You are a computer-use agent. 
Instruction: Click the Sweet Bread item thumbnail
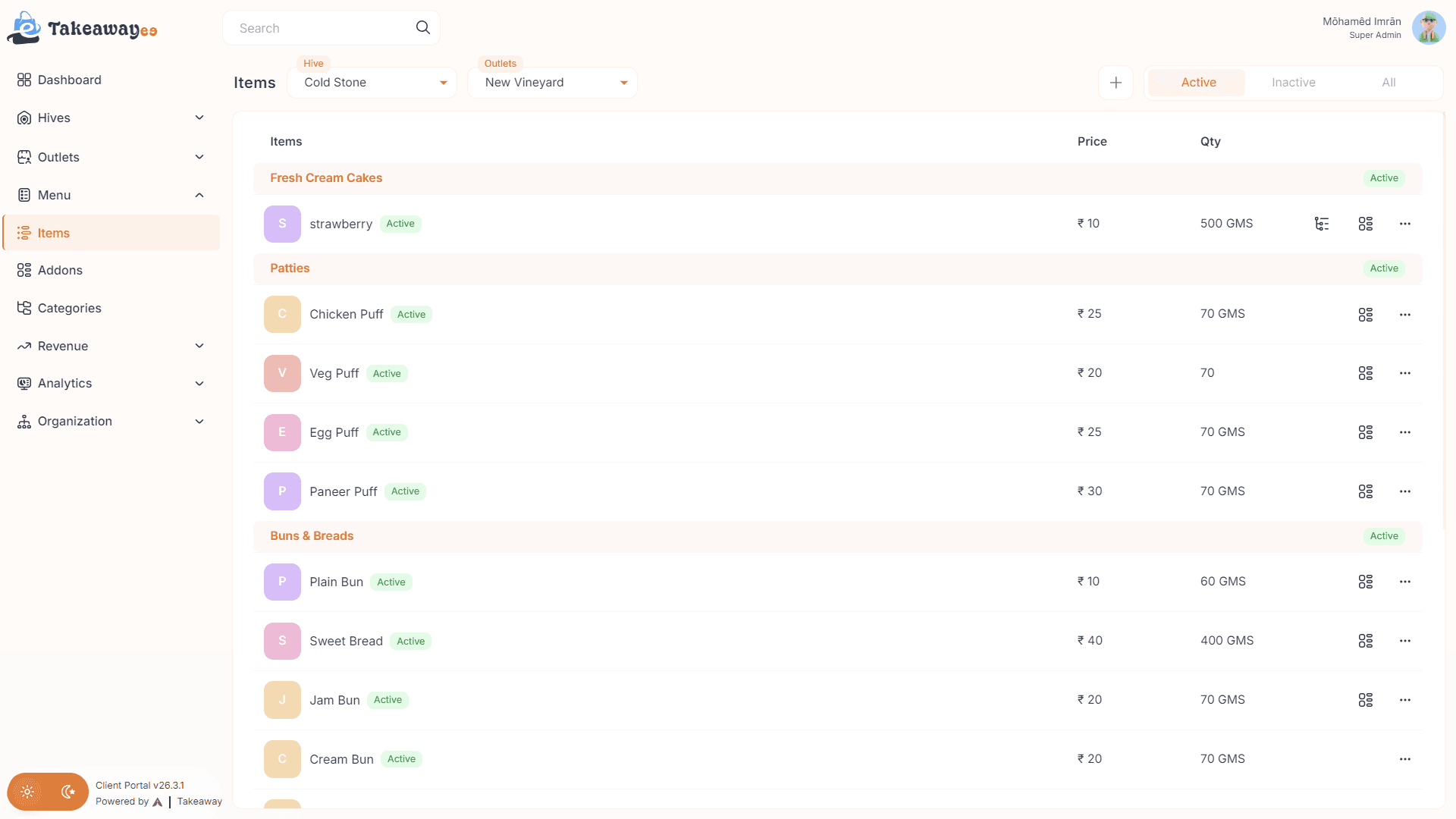[x=282, y=641]
